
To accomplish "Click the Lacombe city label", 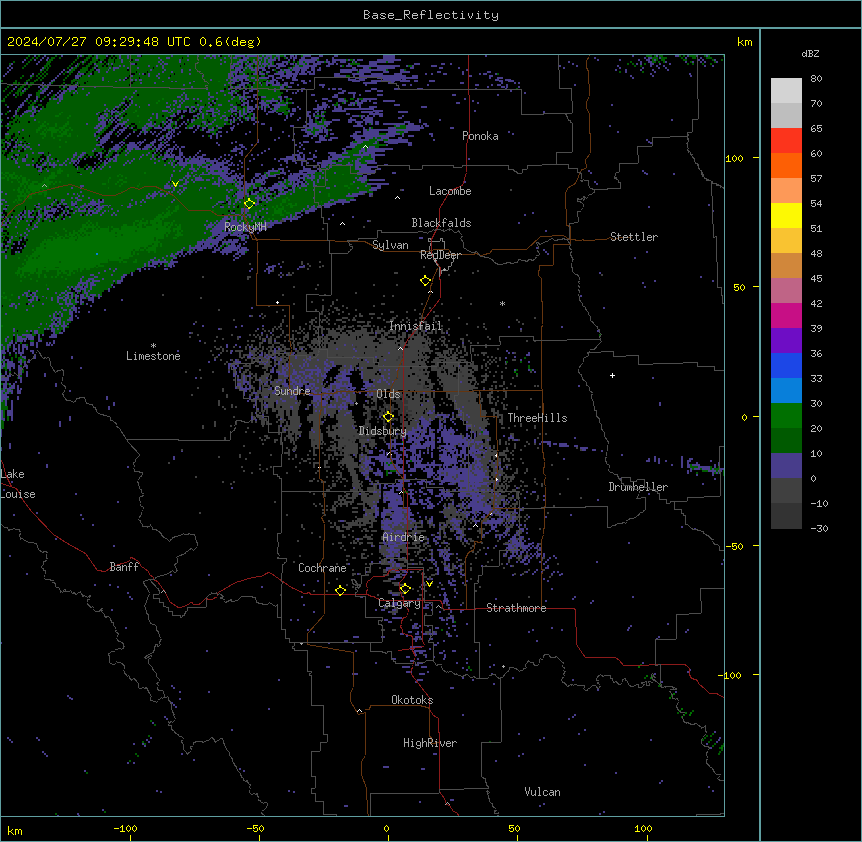I will (x=450, y=191).
